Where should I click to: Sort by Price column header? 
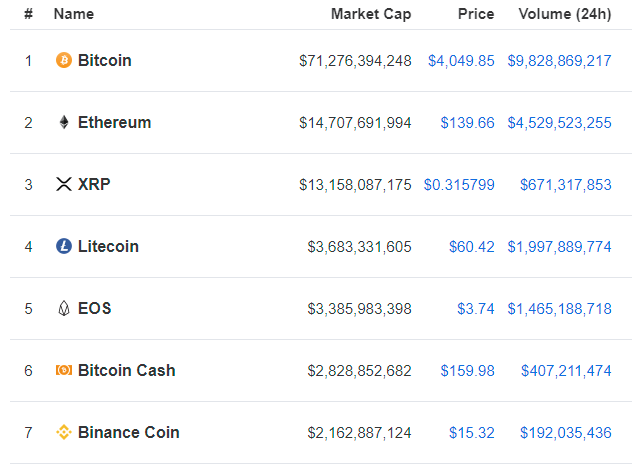(x=476, y=14)
